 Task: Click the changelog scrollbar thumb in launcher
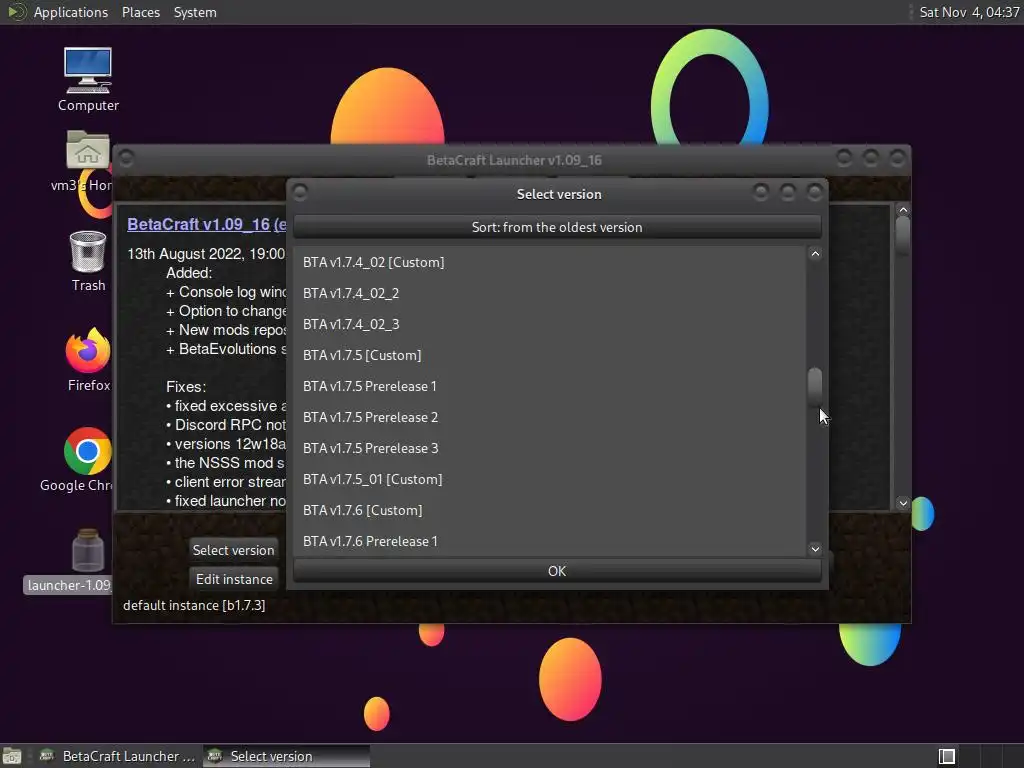click(903, 235)
